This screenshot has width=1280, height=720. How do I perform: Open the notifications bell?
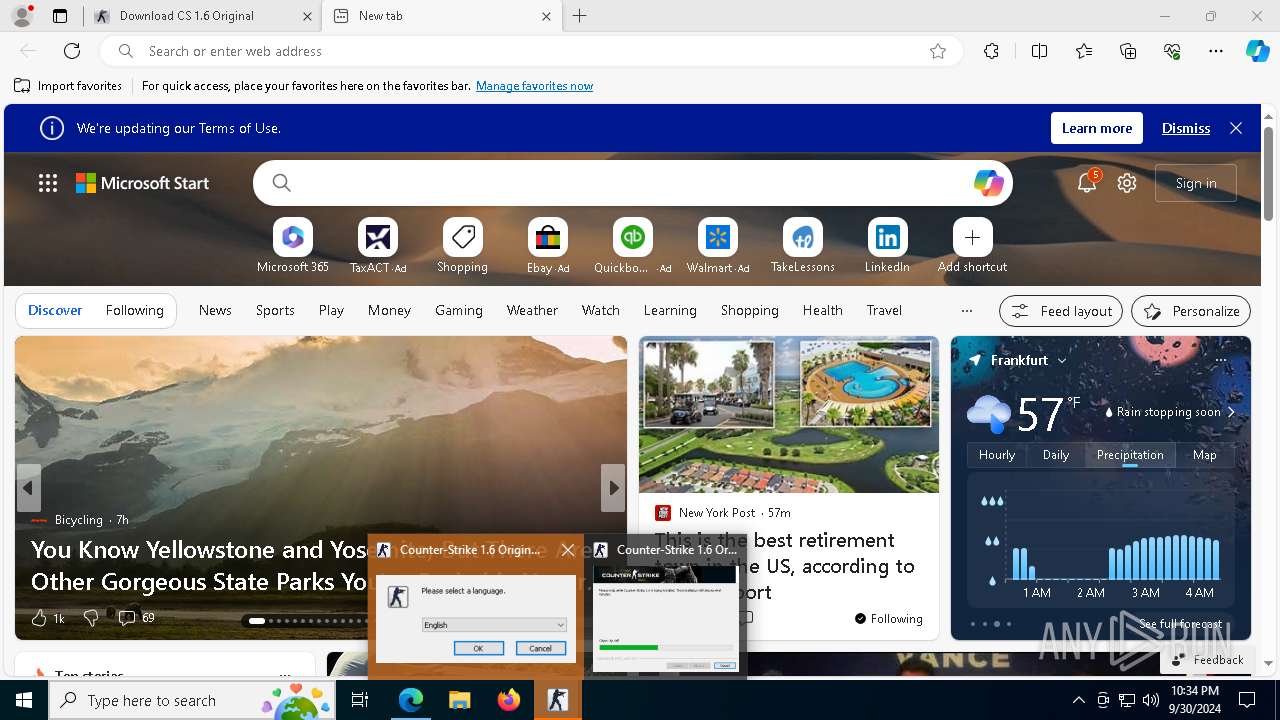tap(1087, 183)
